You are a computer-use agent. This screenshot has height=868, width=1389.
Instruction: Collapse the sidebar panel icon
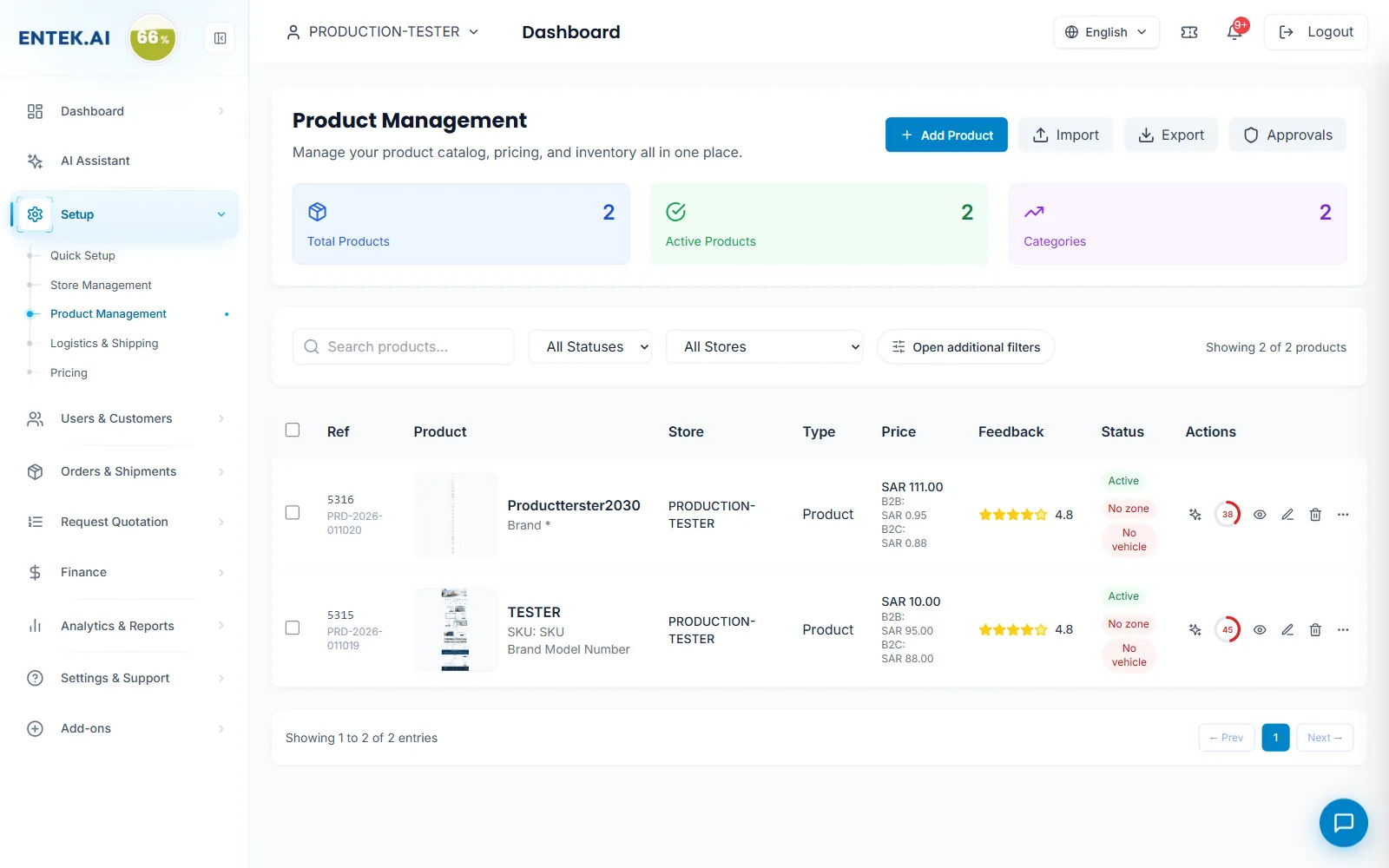point(220,38)
